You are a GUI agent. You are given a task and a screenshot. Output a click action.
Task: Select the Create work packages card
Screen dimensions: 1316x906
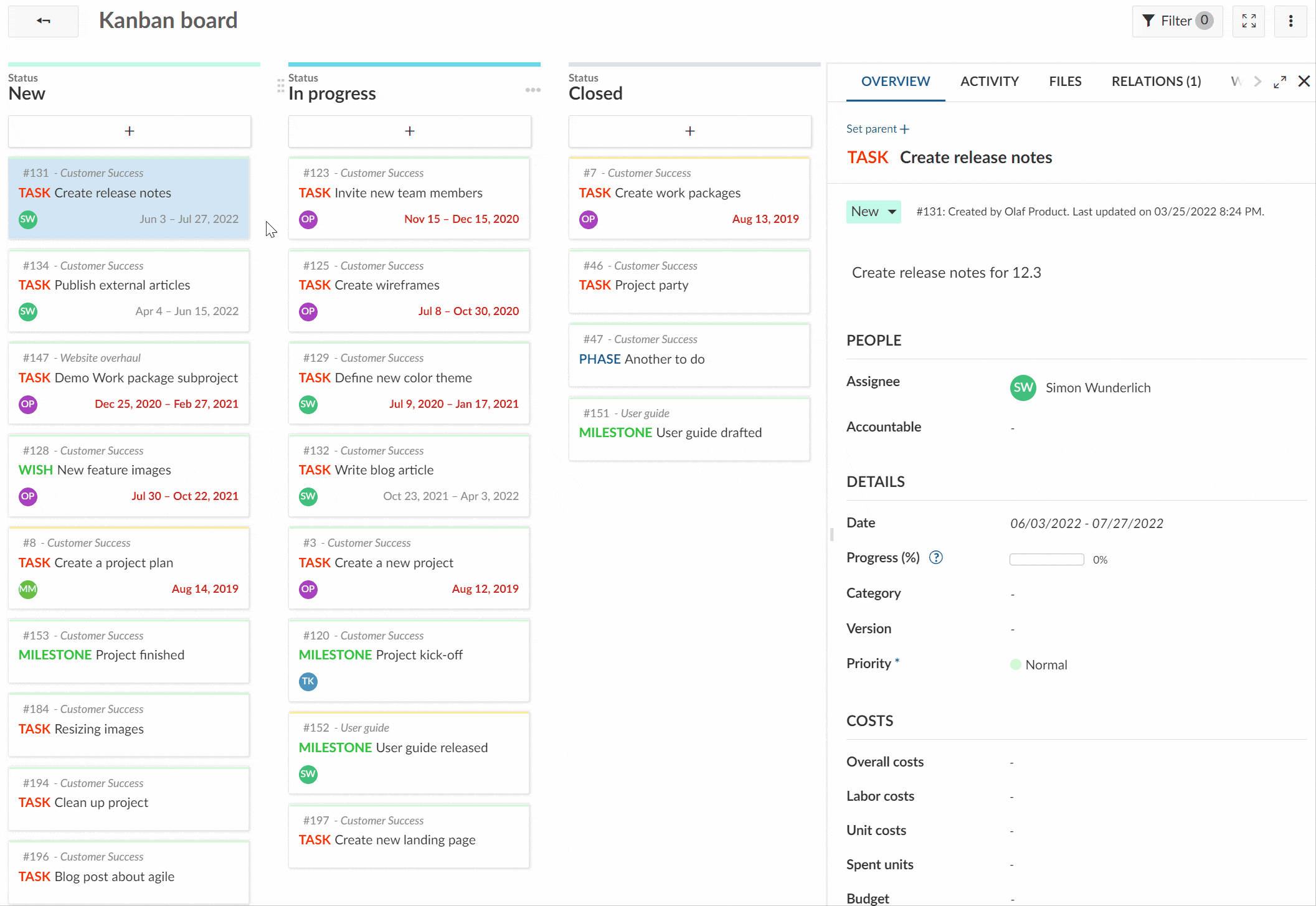coord(689,193)
